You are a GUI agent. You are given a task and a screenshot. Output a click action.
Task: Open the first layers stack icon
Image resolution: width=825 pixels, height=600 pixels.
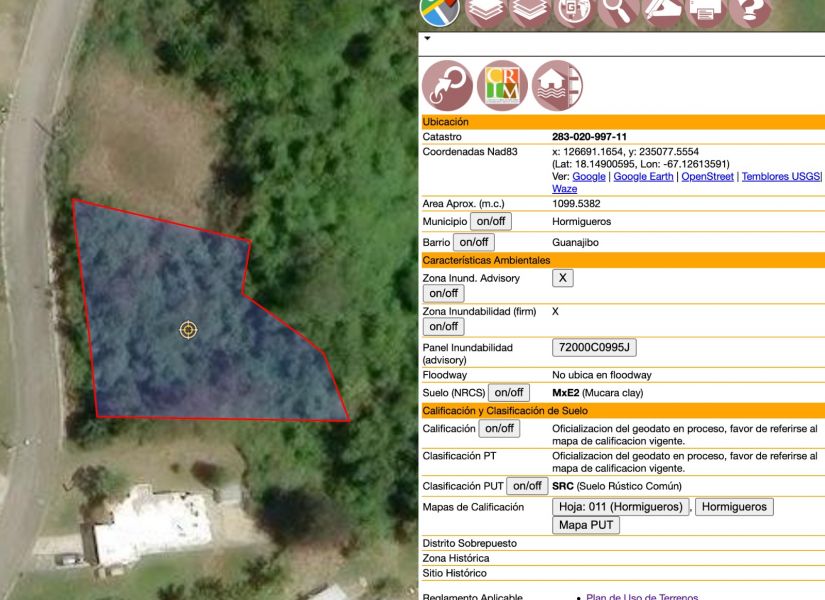(486, 10)
